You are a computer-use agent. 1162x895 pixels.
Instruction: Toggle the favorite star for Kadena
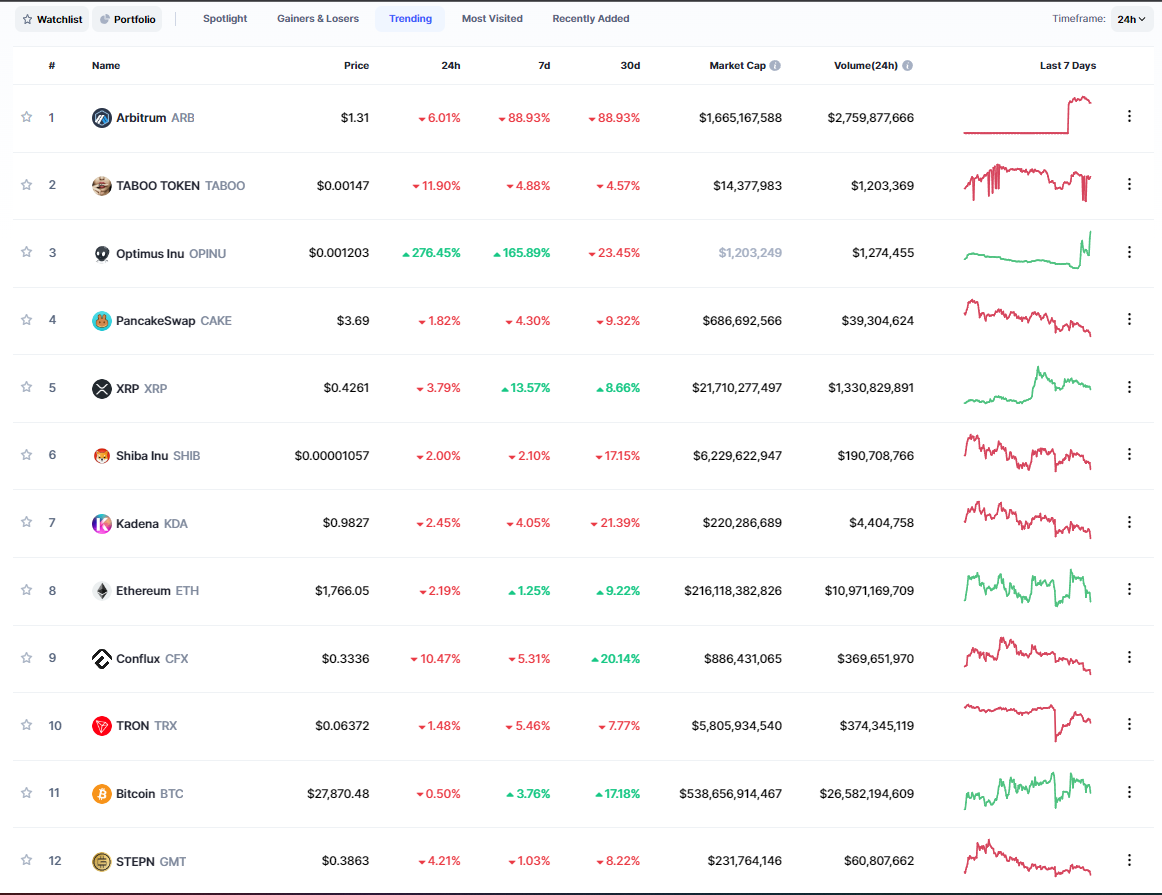pos(27,522)
